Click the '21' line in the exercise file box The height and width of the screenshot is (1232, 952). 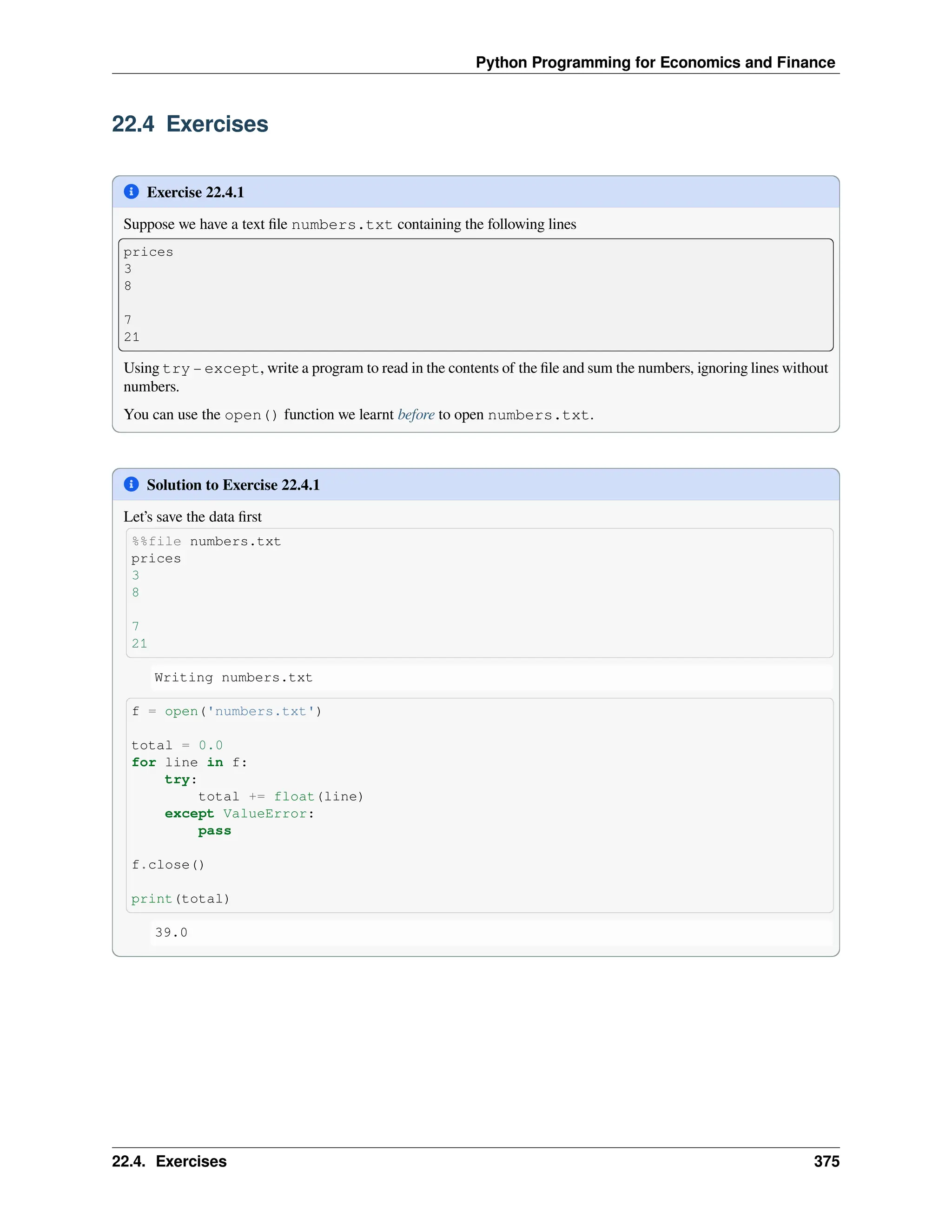click(x=132, y=337)
